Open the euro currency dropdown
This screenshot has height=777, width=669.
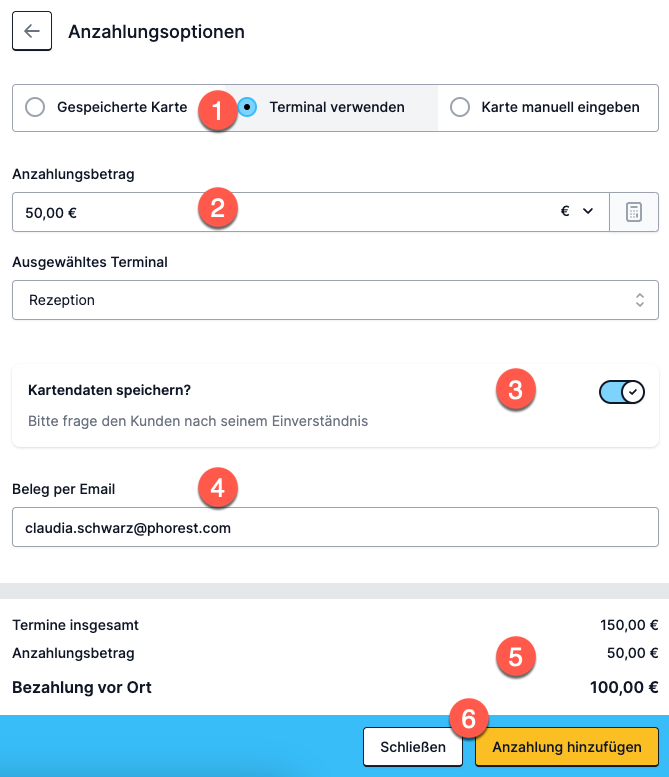[577, 211]
